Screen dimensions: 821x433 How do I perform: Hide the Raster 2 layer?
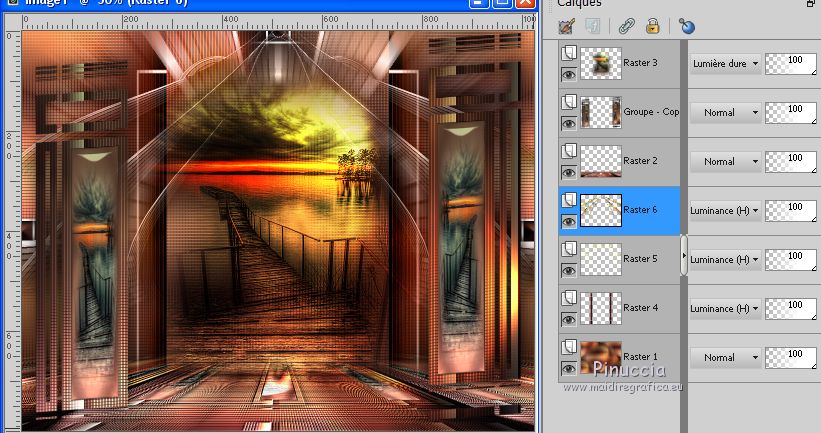point(569,173)
